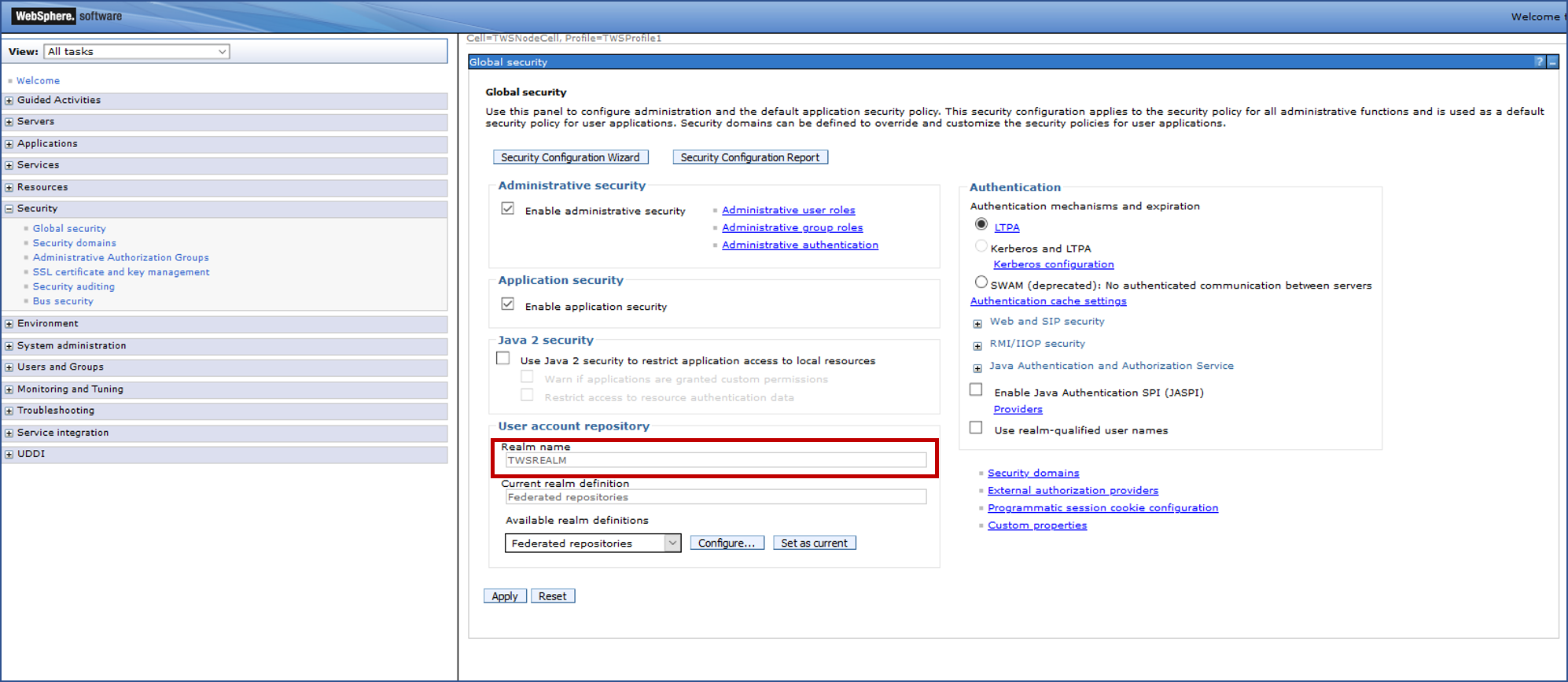Open Global security in navigation tree
The width and height of the screenshot is (1568, 682).
tap(69, 229)
